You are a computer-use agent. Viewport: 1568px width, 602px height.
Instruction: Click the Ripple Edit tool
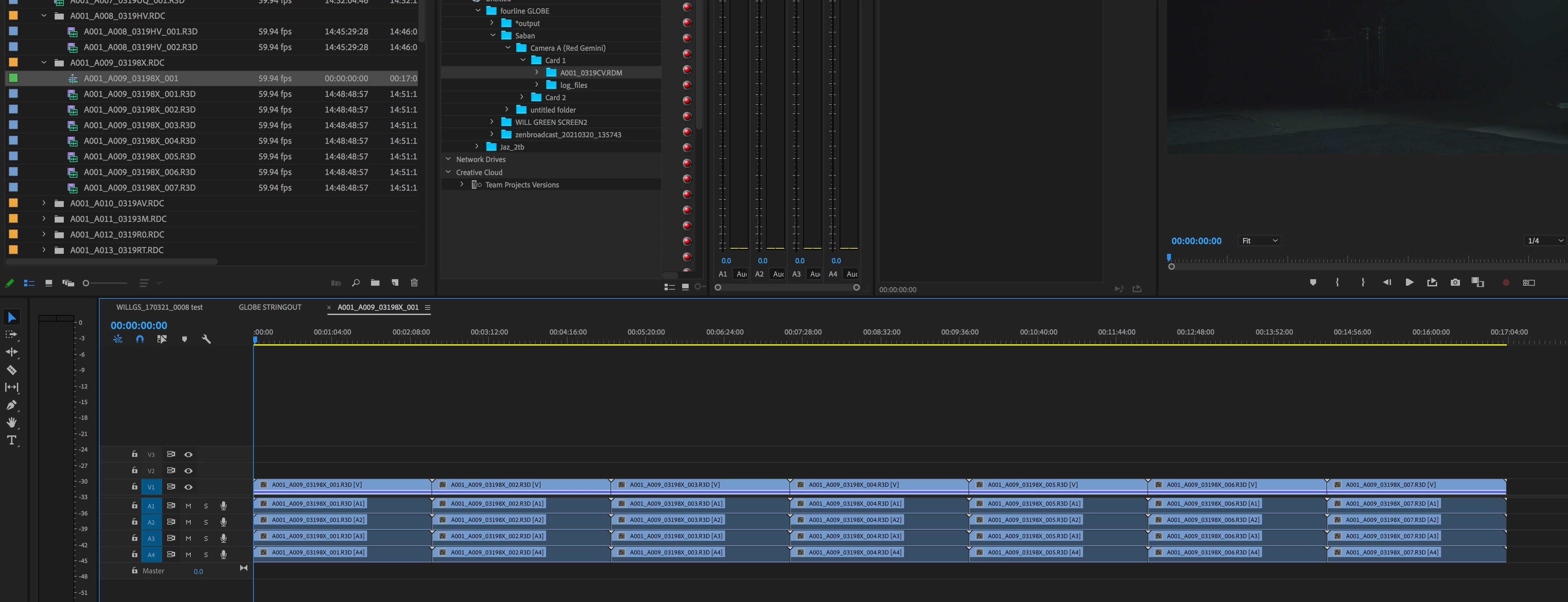(x=12, y=352)
